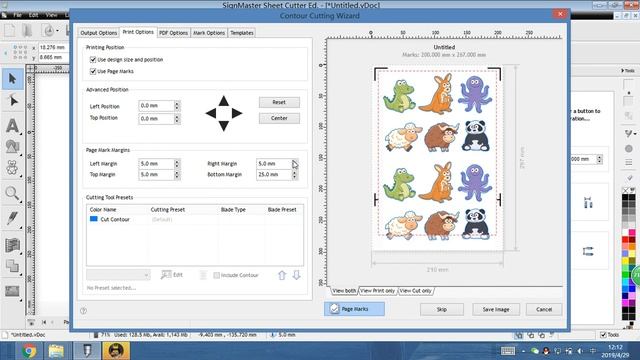Image resolution: width=640 pixels, height=360 pixels.
Task: Adjust Top Position spinner arrows
Action: tap(177, 118)
